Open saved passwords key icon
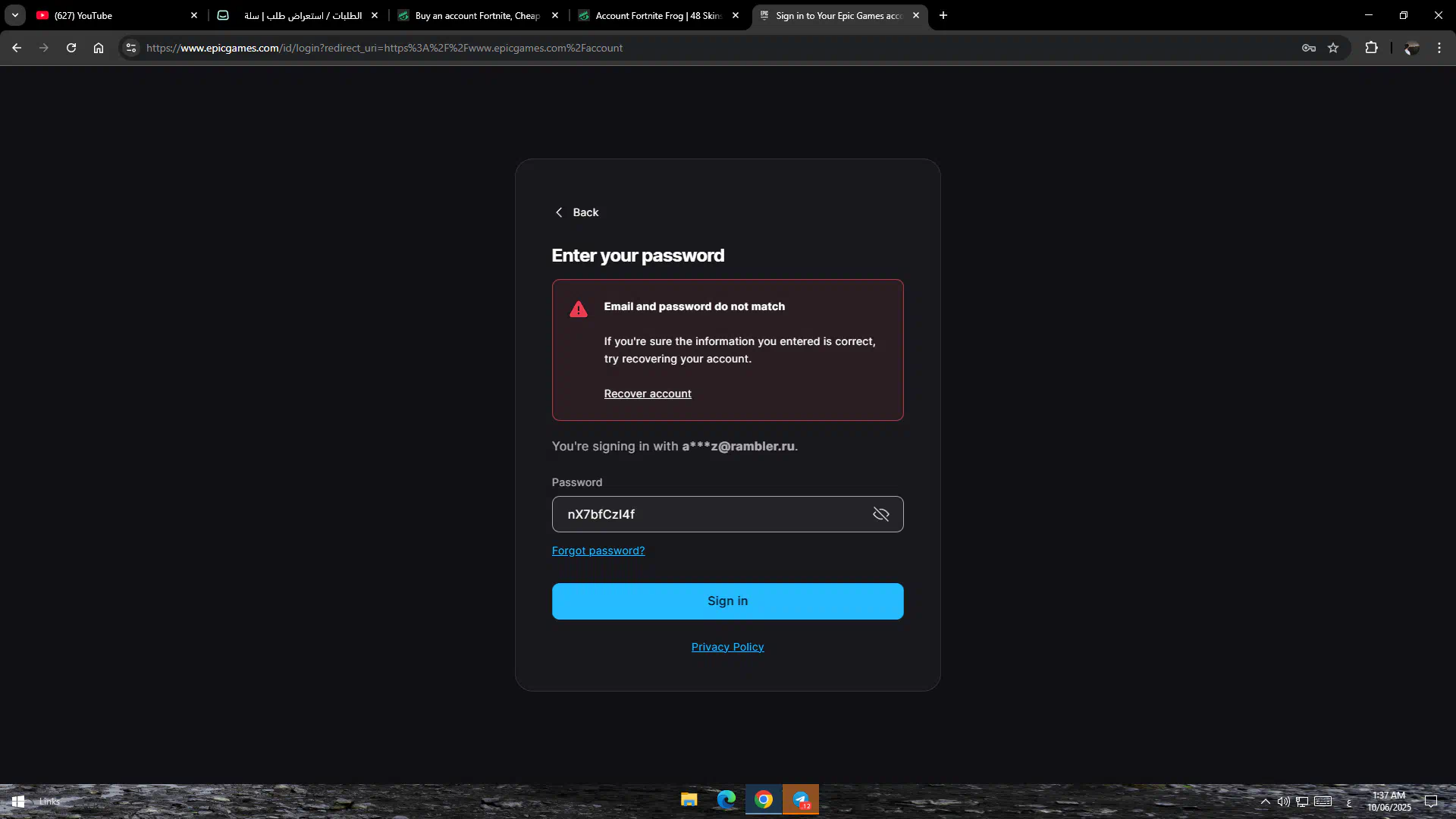This screenshot has height=819, width=1456. tap(1308, 48)
